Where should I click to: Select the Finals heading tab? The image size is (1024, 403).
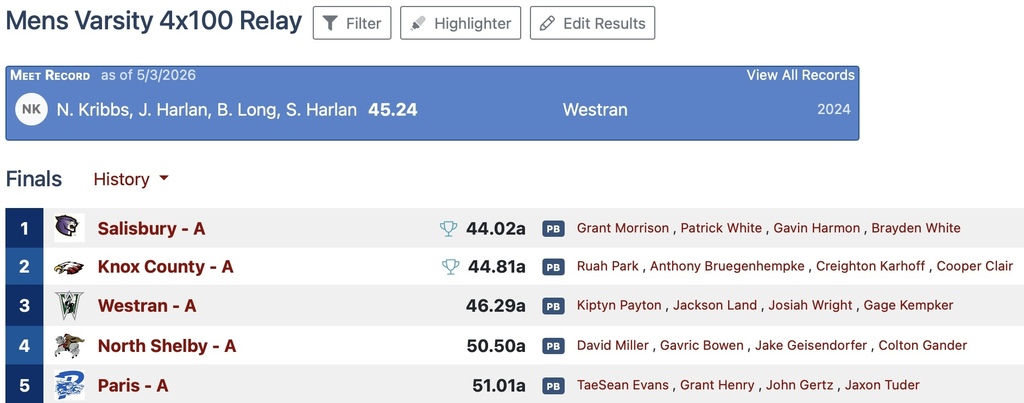[x=34, y=179]
